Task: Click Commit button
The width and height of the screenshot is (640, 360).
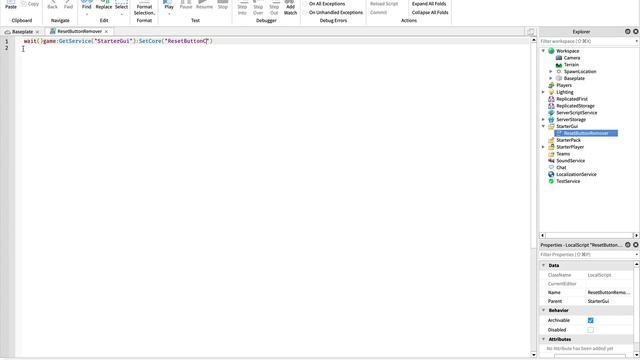Action: tap(378, 13)
